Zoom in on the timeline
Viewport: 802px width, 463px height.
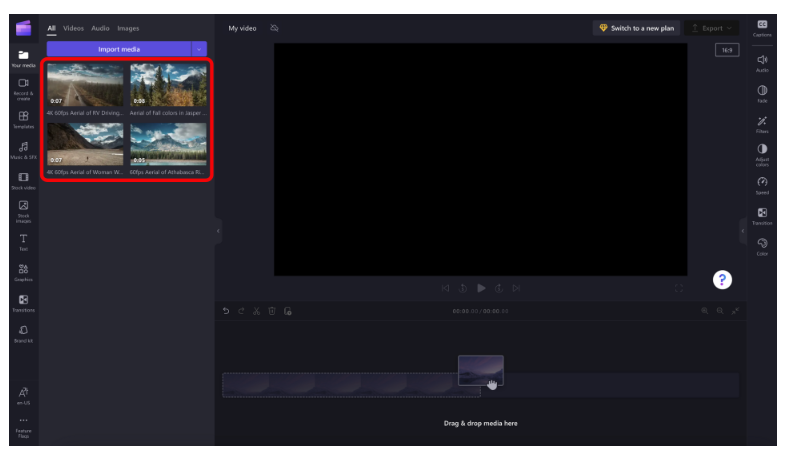click(705, 311)
